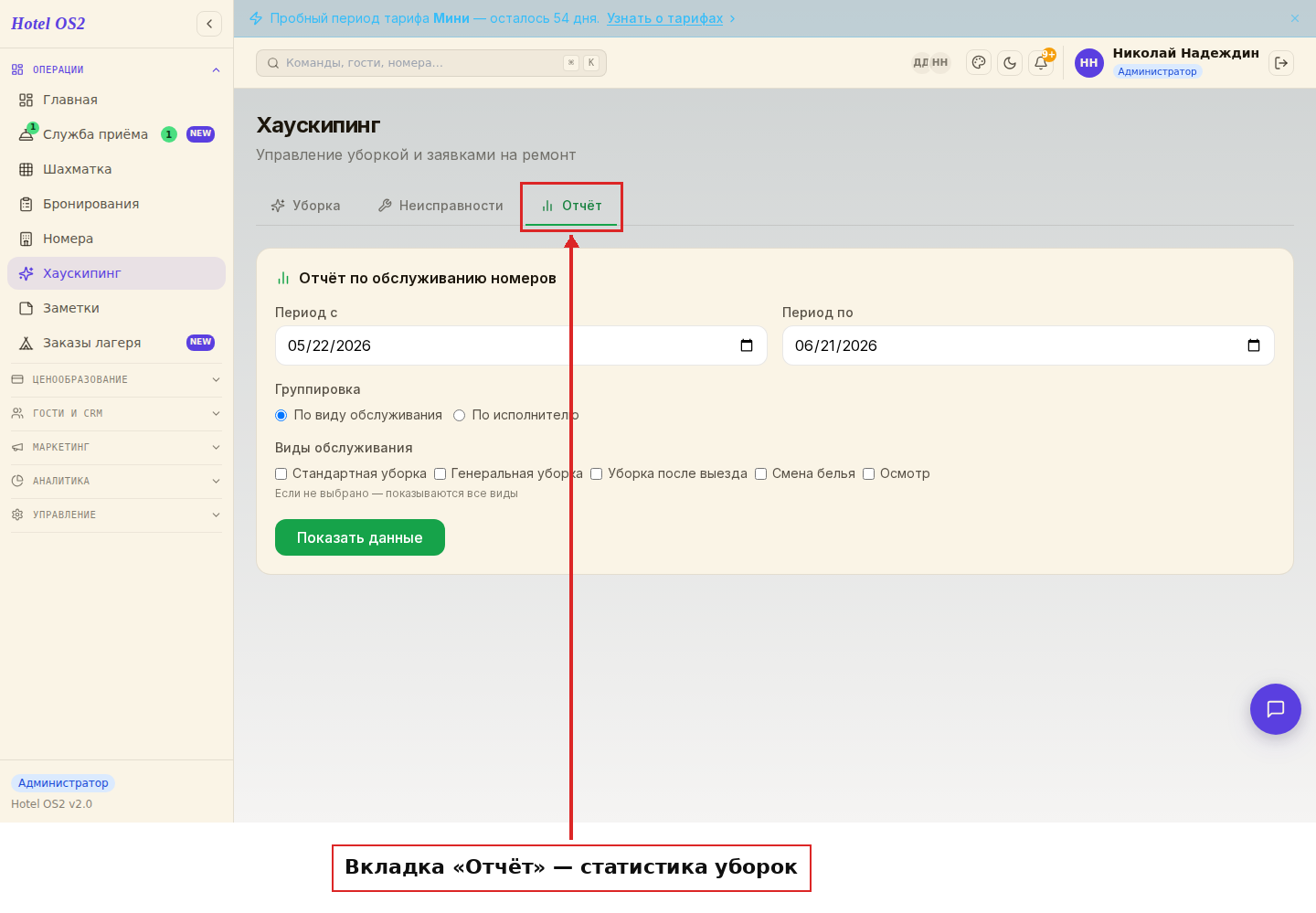1316x913 pixels.
Task: Open the chat support bubble
Action: pyautogui.click(x=1276, y=709)
